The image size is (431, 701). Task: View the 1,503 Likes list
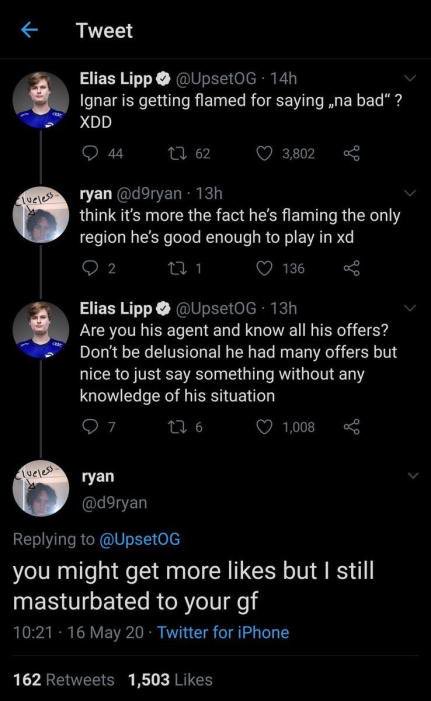(x=170, y=680)
